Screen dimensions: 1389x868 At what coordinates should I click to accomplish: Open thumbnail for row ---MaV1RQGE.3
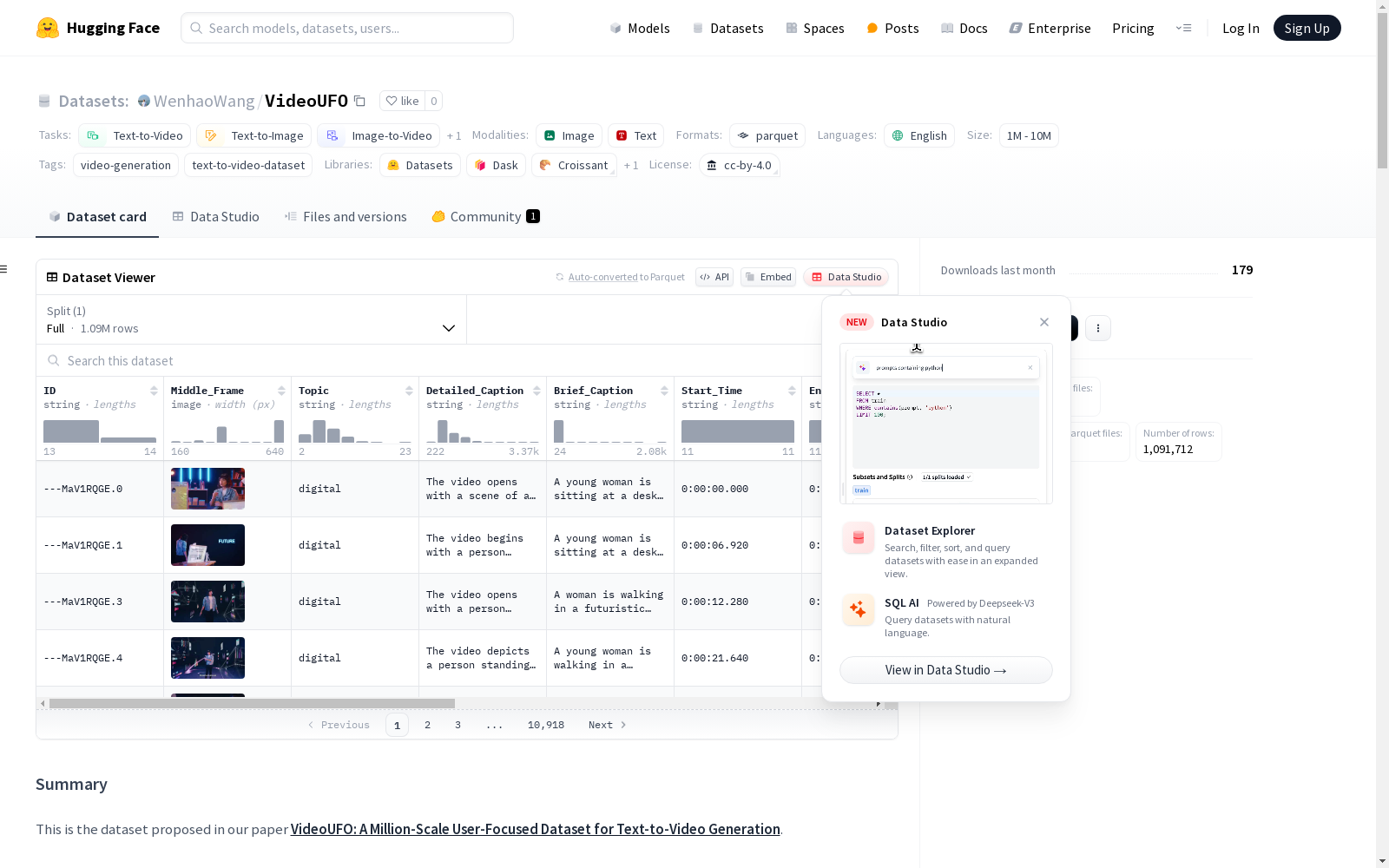pos(207,602)
